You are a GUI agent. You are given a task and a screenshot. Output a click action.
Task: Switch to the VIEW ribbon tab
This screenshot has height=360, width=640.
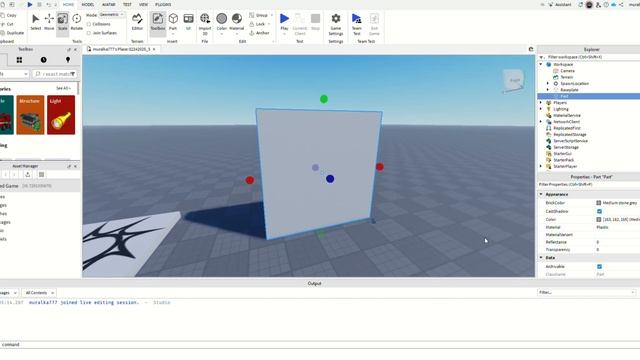143,4
